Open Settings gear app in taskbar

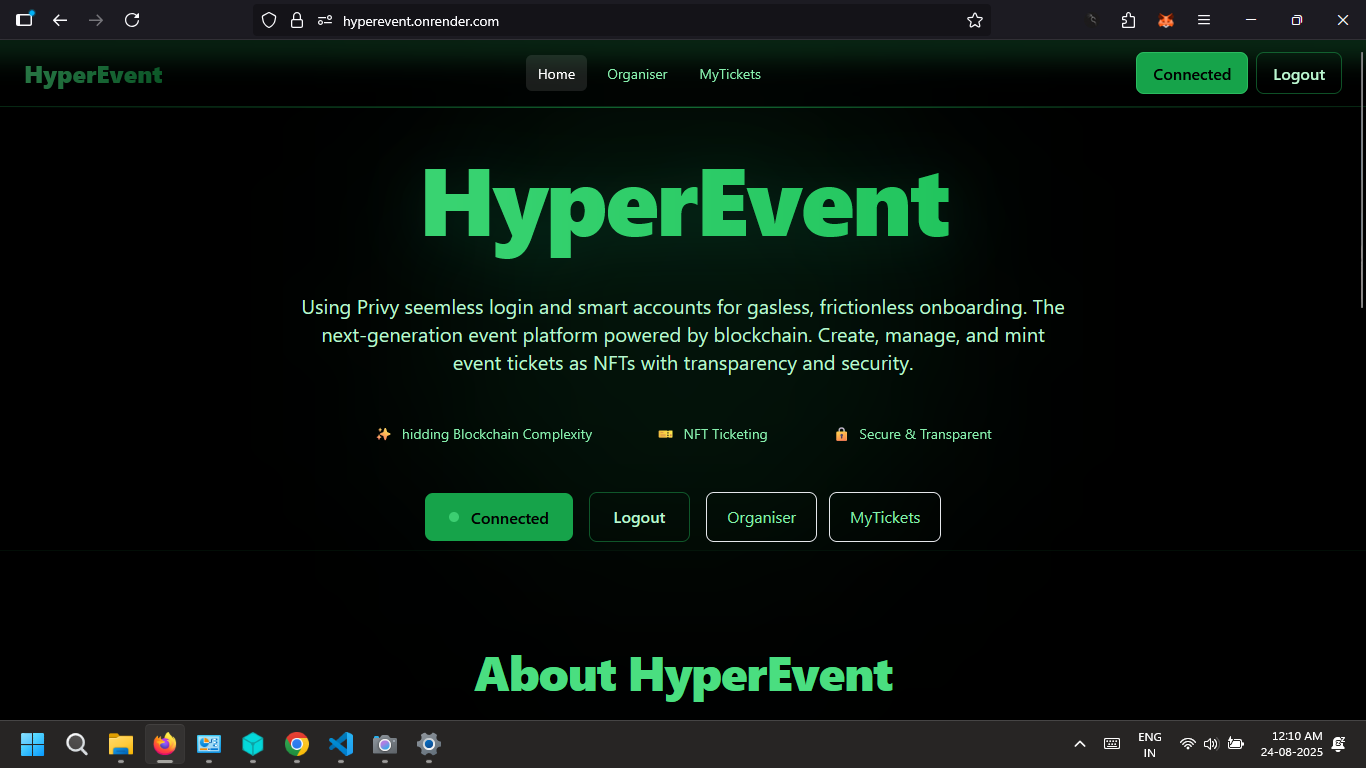429,744
